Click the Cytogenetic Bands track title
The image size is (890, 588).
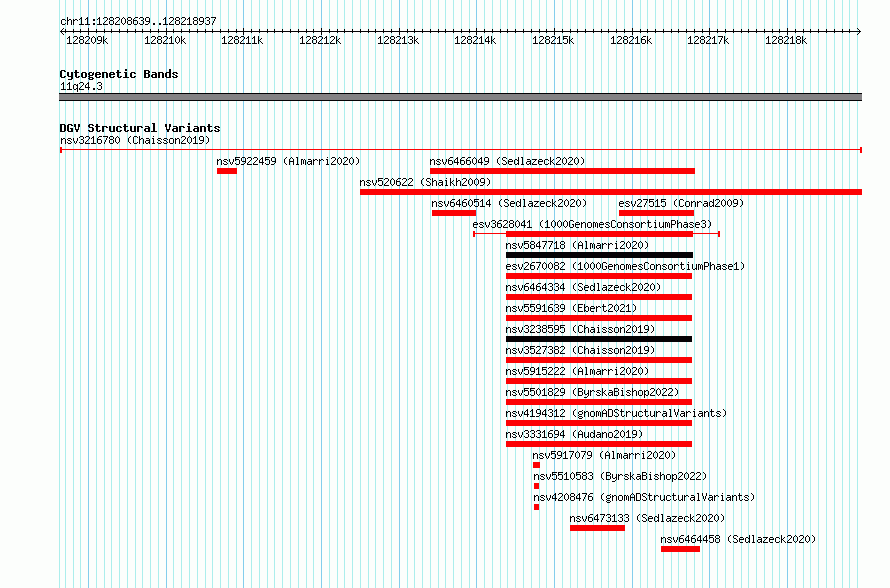click(x=119, y=74)
